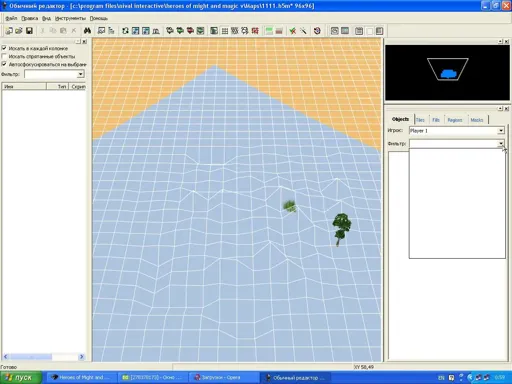Click the Objects panel filter dropdown arrow
Viewport: 512px width, 384px height.
[501, 144]
